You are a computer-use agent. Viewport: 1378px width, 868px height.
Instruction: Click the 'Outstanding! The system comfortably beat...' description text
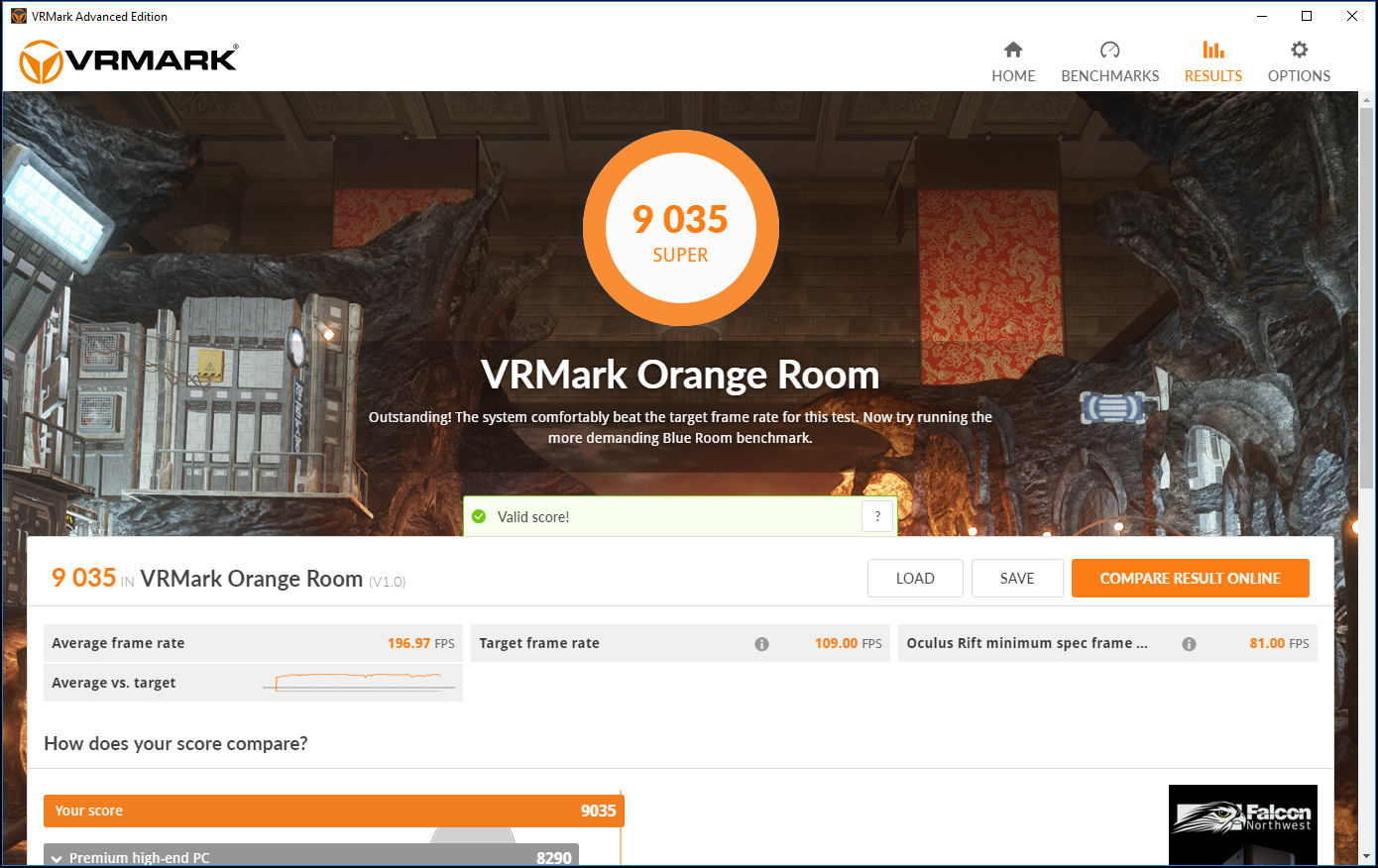coord(680,427)
